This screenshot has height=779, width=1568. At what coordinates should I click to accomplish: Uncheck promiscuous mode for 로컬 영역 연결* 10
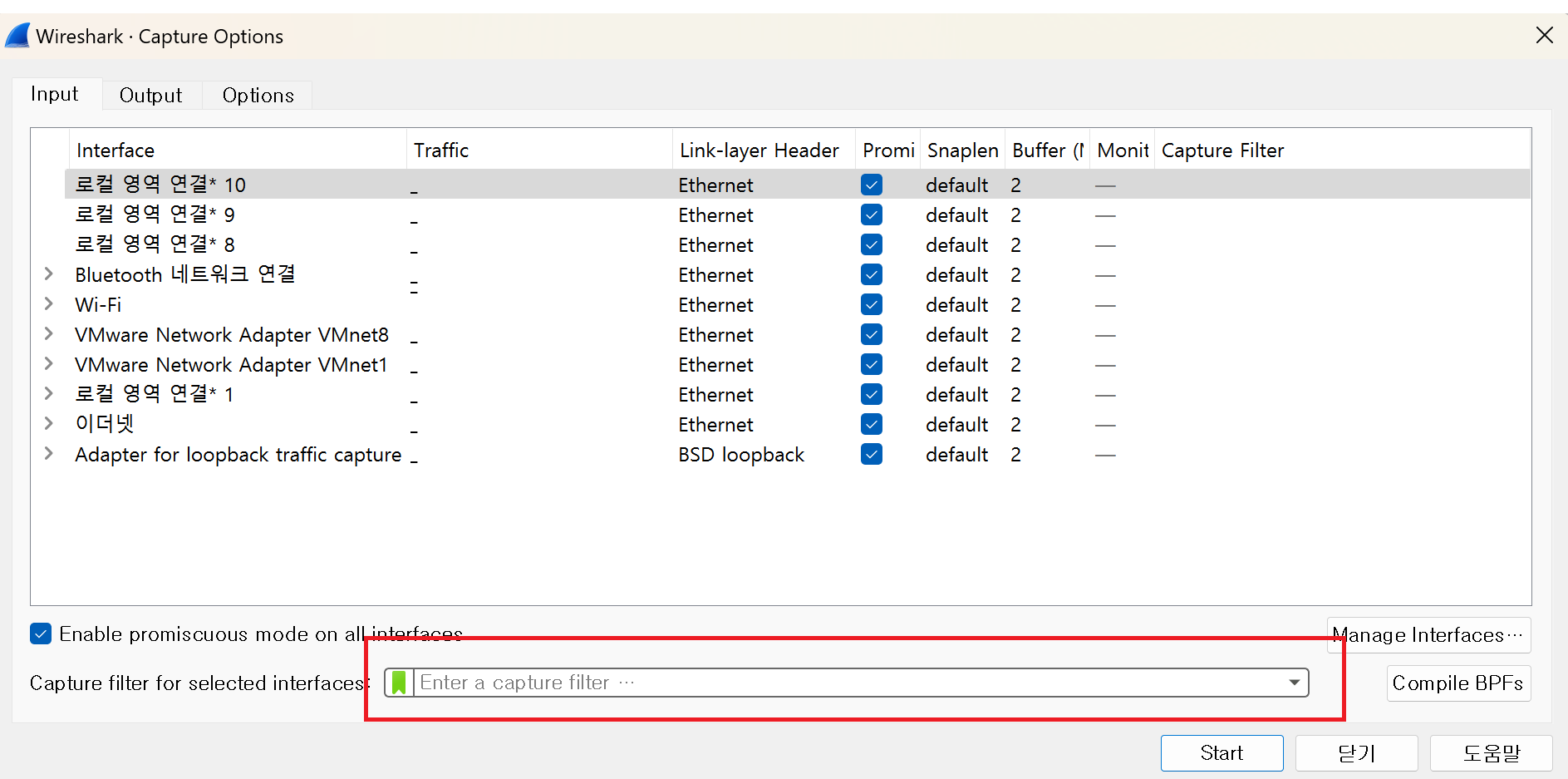(x=872, y=185)
